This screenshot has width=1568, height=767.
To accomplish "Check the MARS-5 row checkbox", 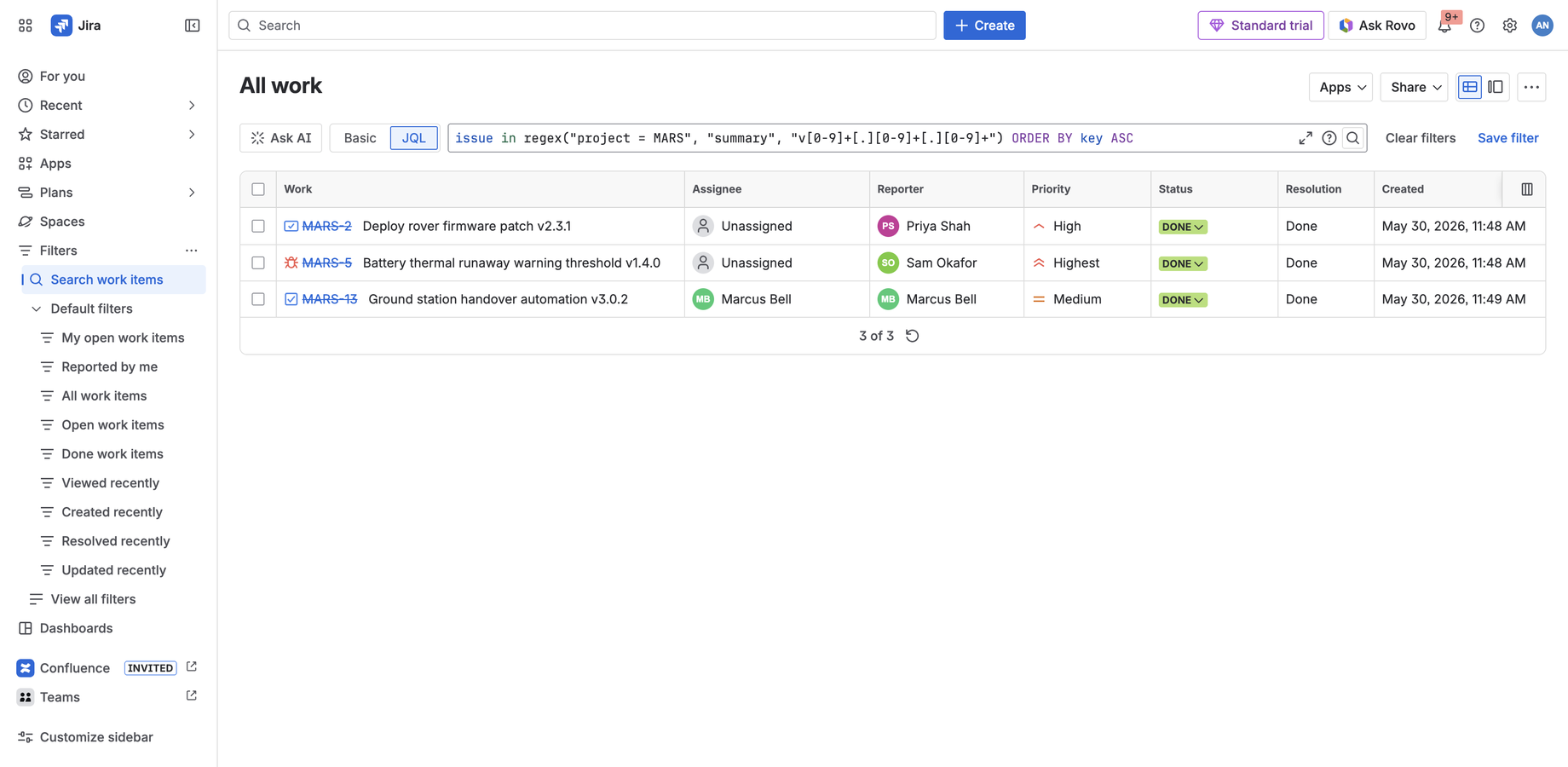I will point(258,262).
